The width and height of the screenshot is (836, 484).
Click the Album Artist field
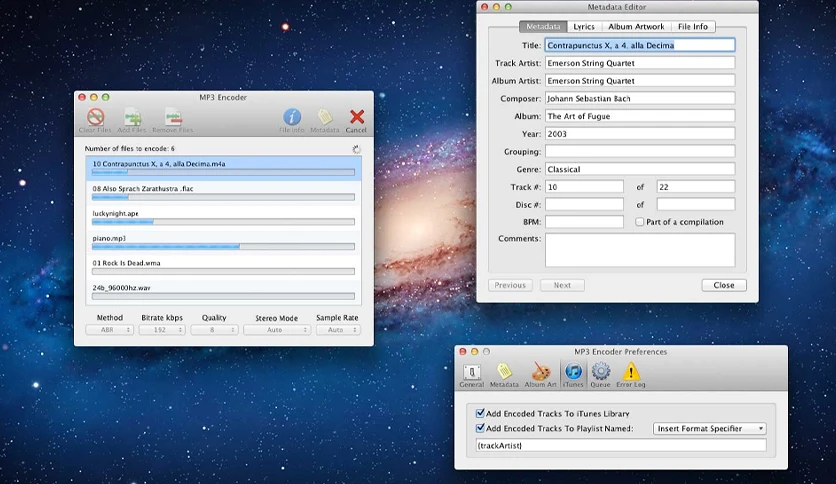[640, 80]
